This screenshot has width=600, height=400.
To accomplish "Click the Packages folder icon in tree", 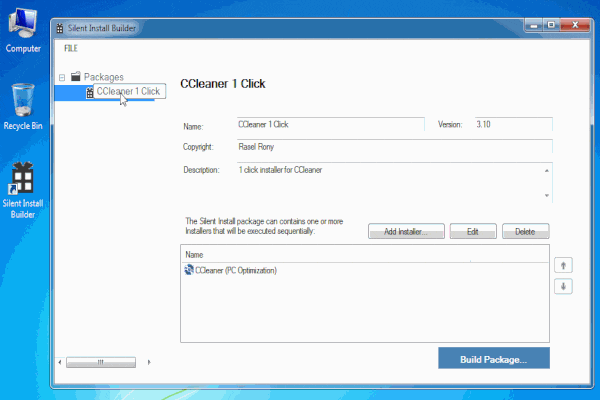I will [x=76, y=77].
